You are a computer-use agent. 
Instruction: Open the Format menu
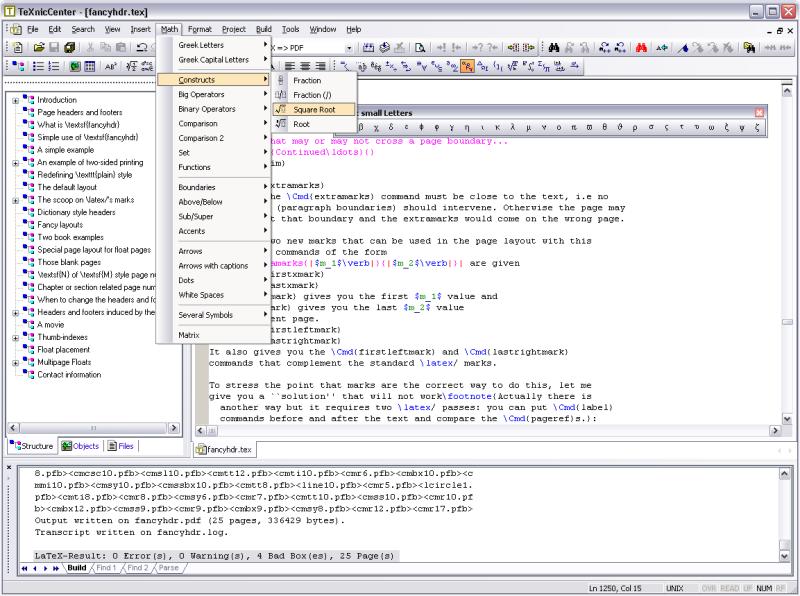pyautogui.click(x=199, y=29)
